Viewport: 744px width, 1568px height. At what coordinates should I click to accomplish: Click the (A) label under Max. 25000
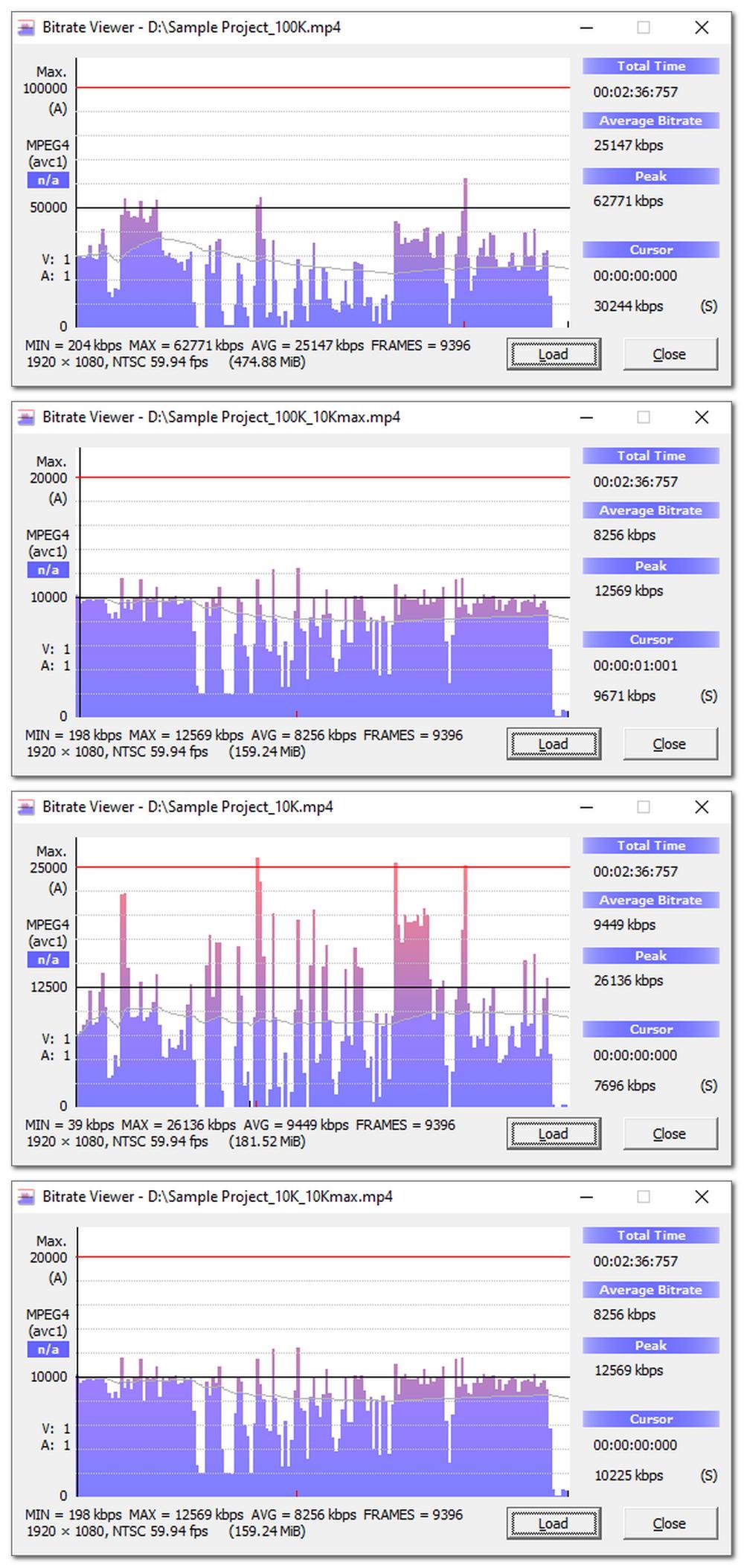pyautogui.click(x=57, y=888)
